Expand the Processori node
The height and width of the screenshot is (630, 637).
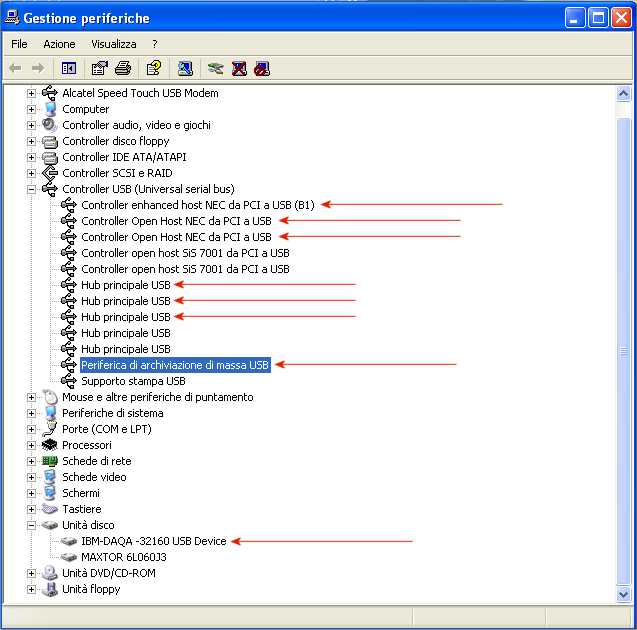(x=31, y=445)
